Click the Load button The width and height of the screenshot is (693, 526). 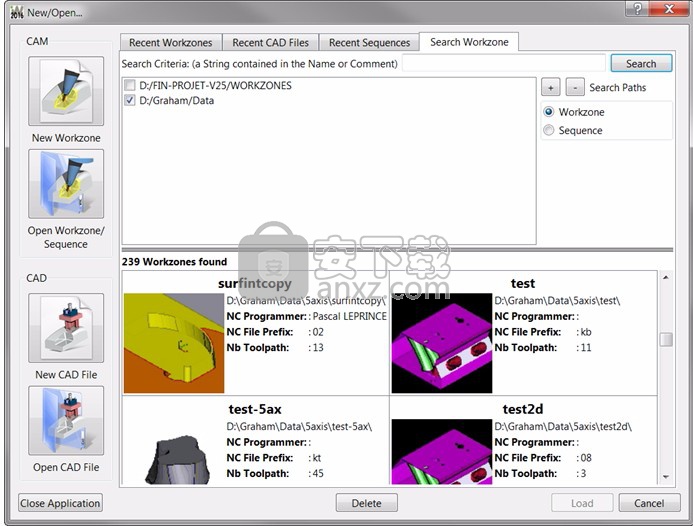[582, 503]
